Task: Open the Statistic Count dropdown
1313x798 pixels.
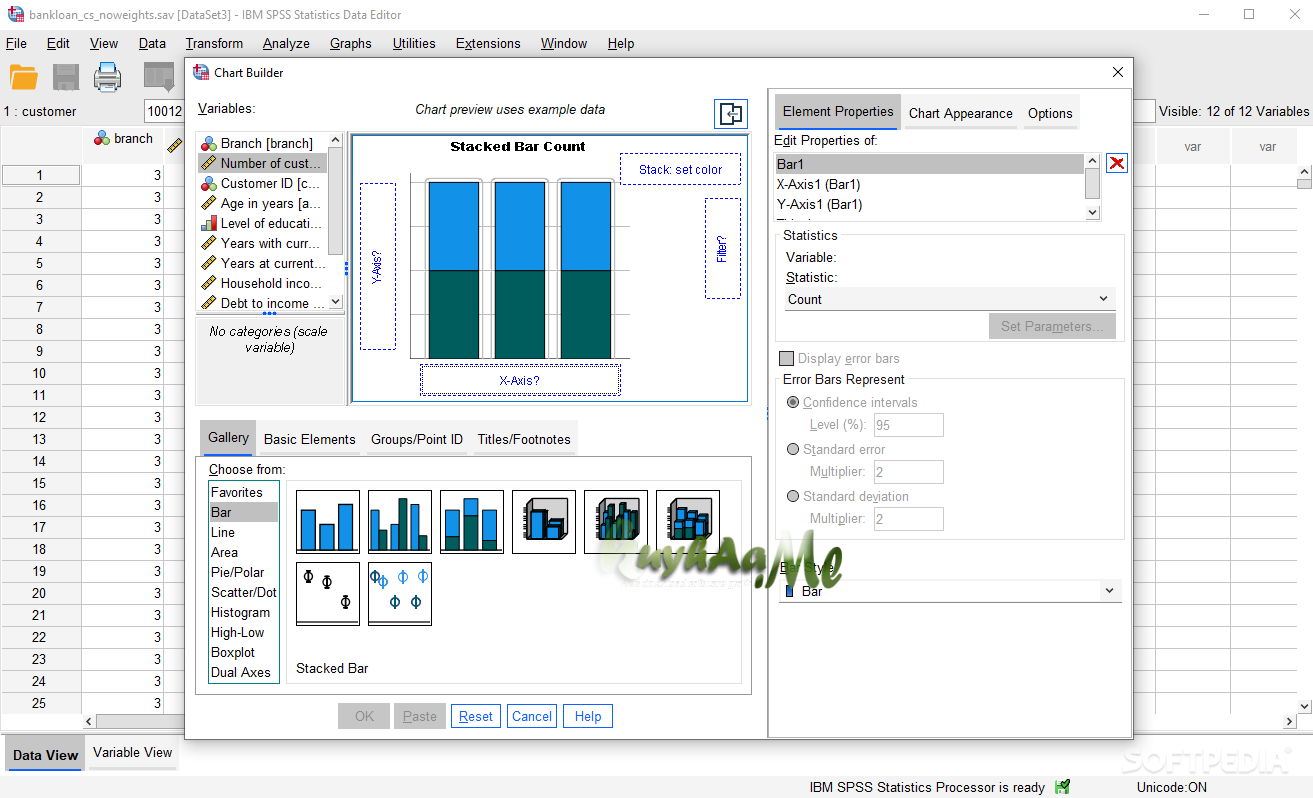Action: pyautogui.click(x=950, y=299)
